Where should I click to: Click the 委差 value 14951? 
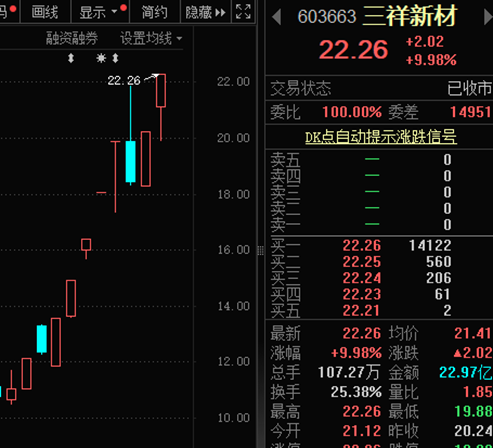tap(471, 112)
